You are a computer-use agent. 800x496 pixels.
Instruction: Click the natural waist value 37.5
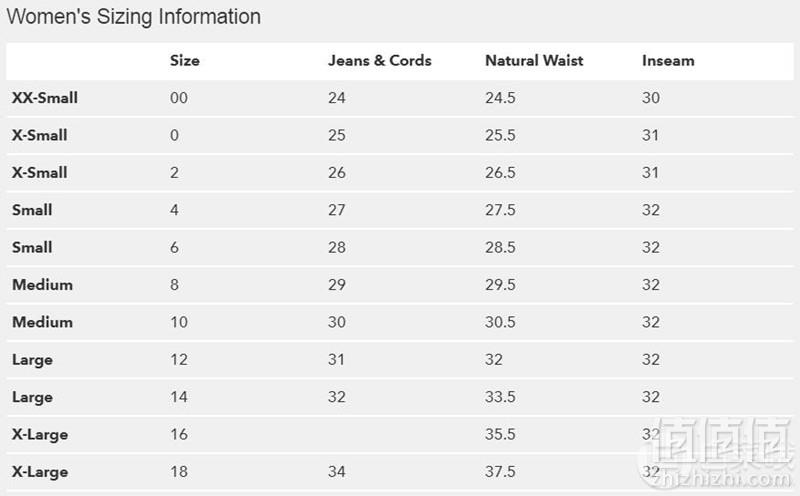pos(500,472)
